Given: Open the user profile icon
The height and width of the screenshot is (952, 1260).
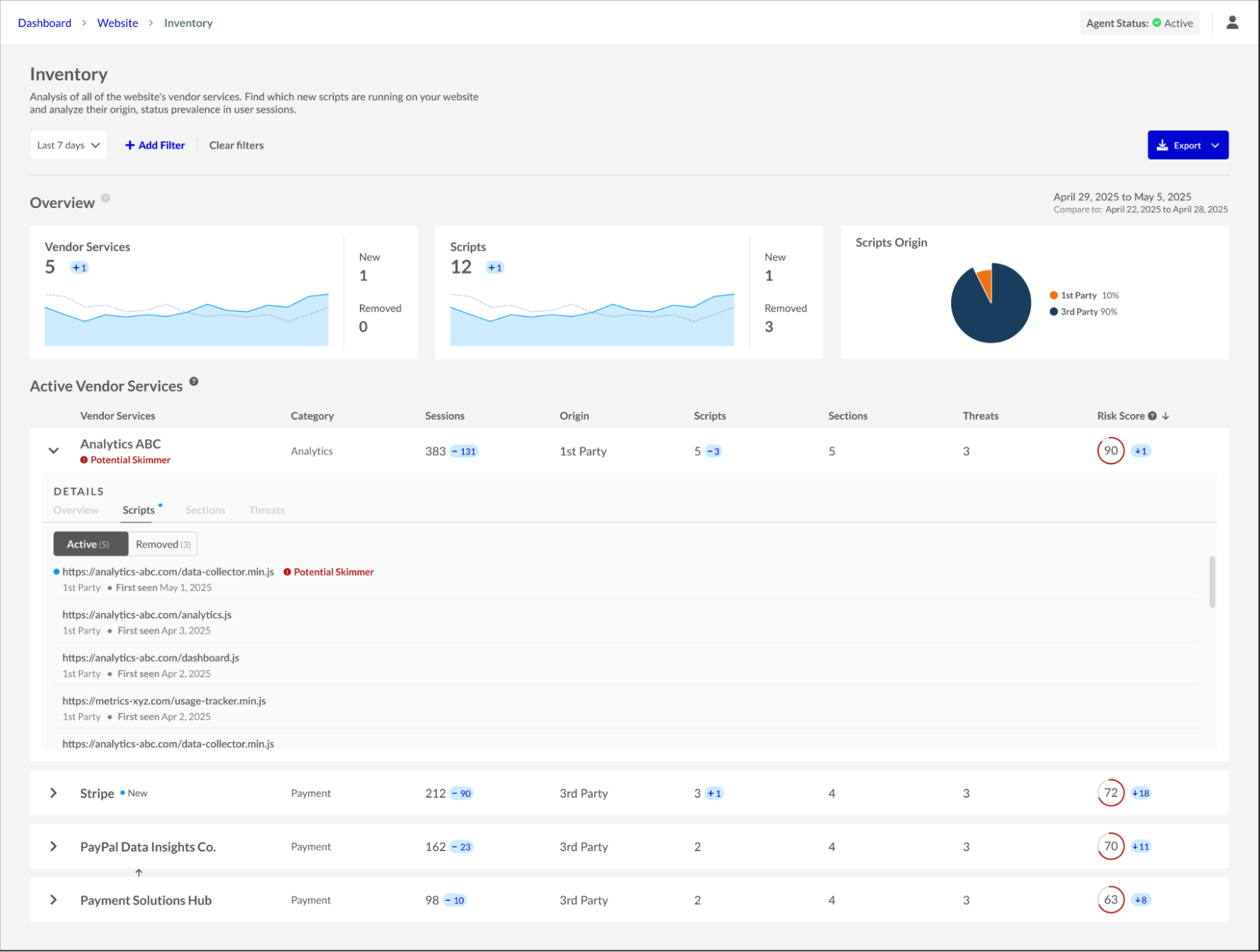Looking at the screenshot, I should 1232,22.
